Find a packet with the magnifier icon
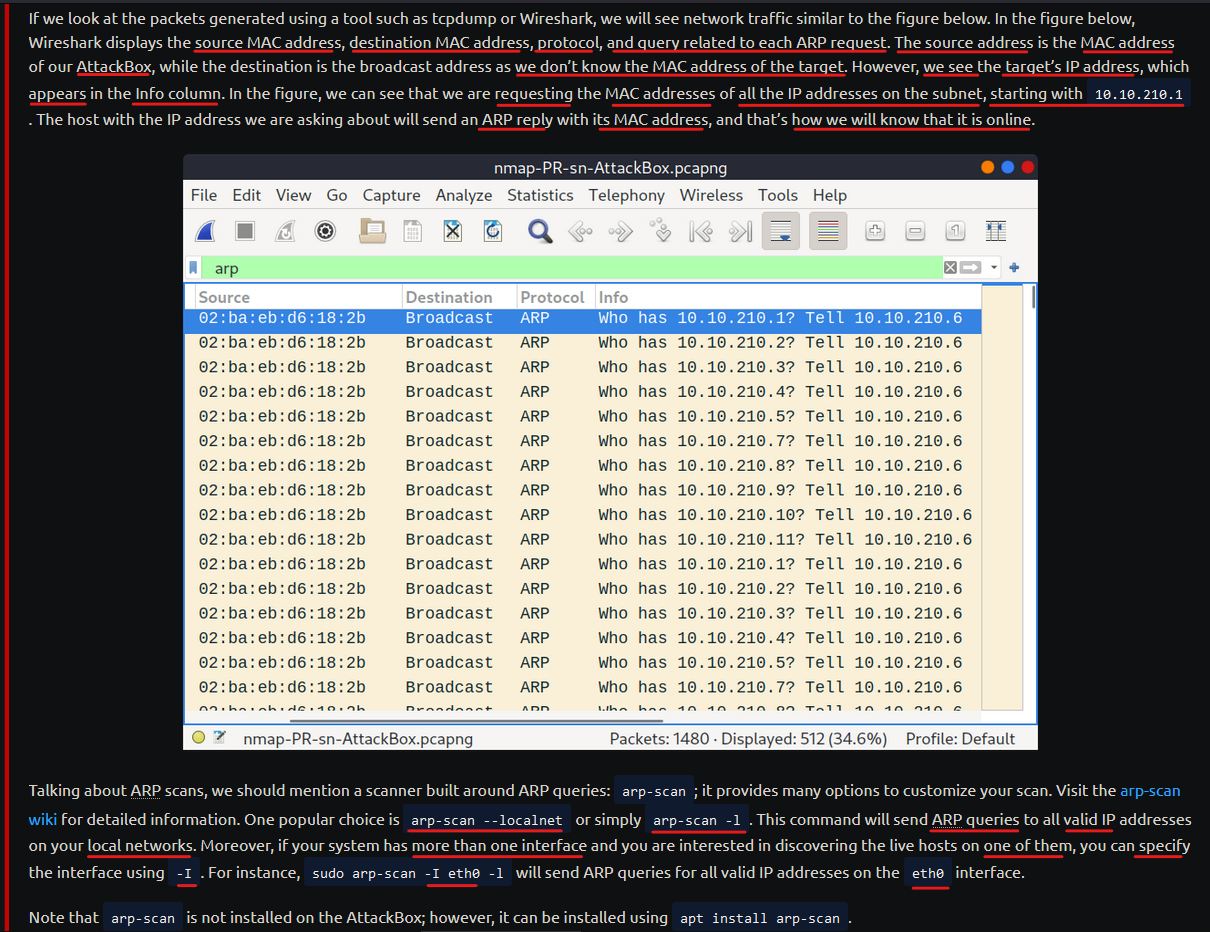1210x932 pixels. tap(540, 232)
